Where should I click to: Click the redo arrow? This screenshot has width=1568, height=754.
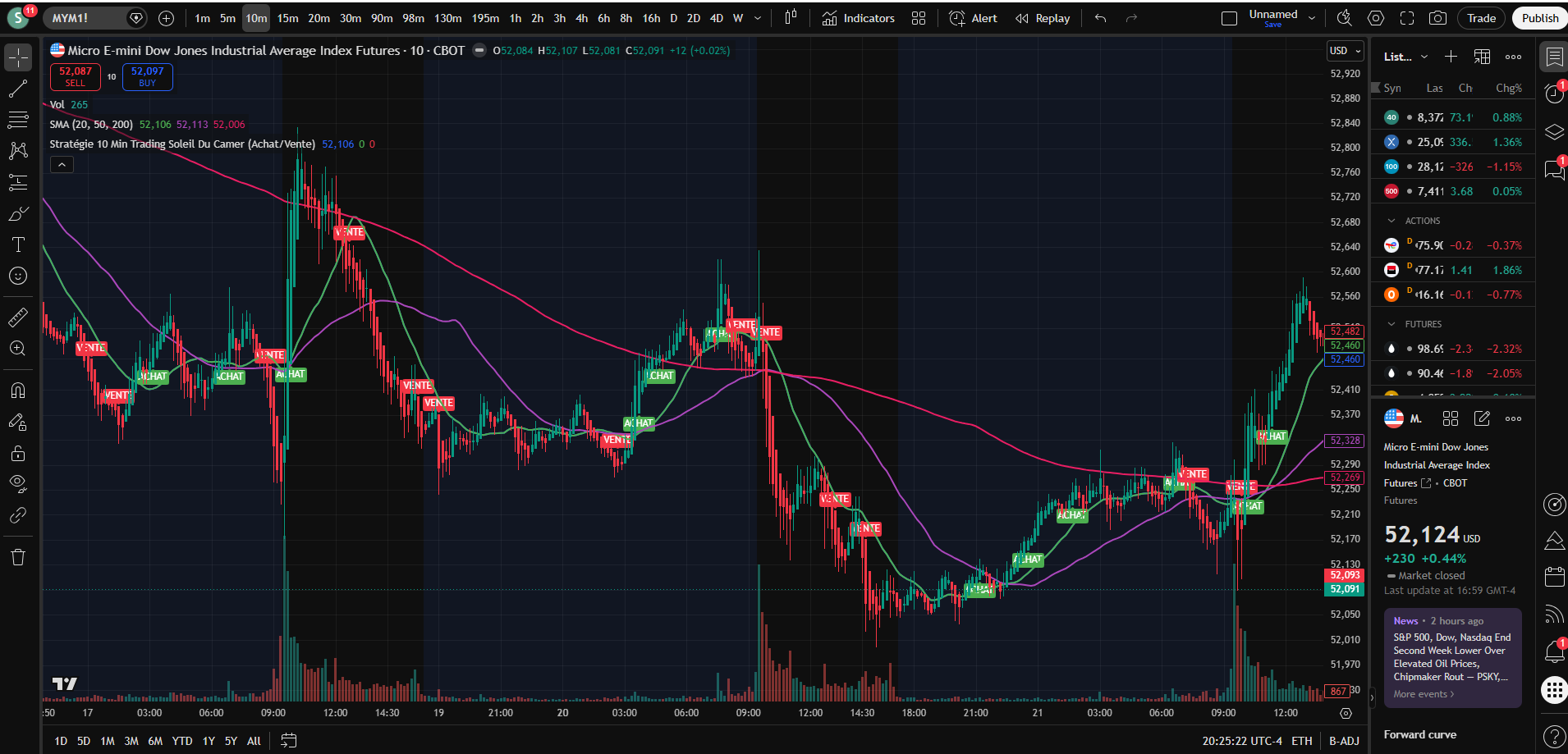coord(1131,18)
